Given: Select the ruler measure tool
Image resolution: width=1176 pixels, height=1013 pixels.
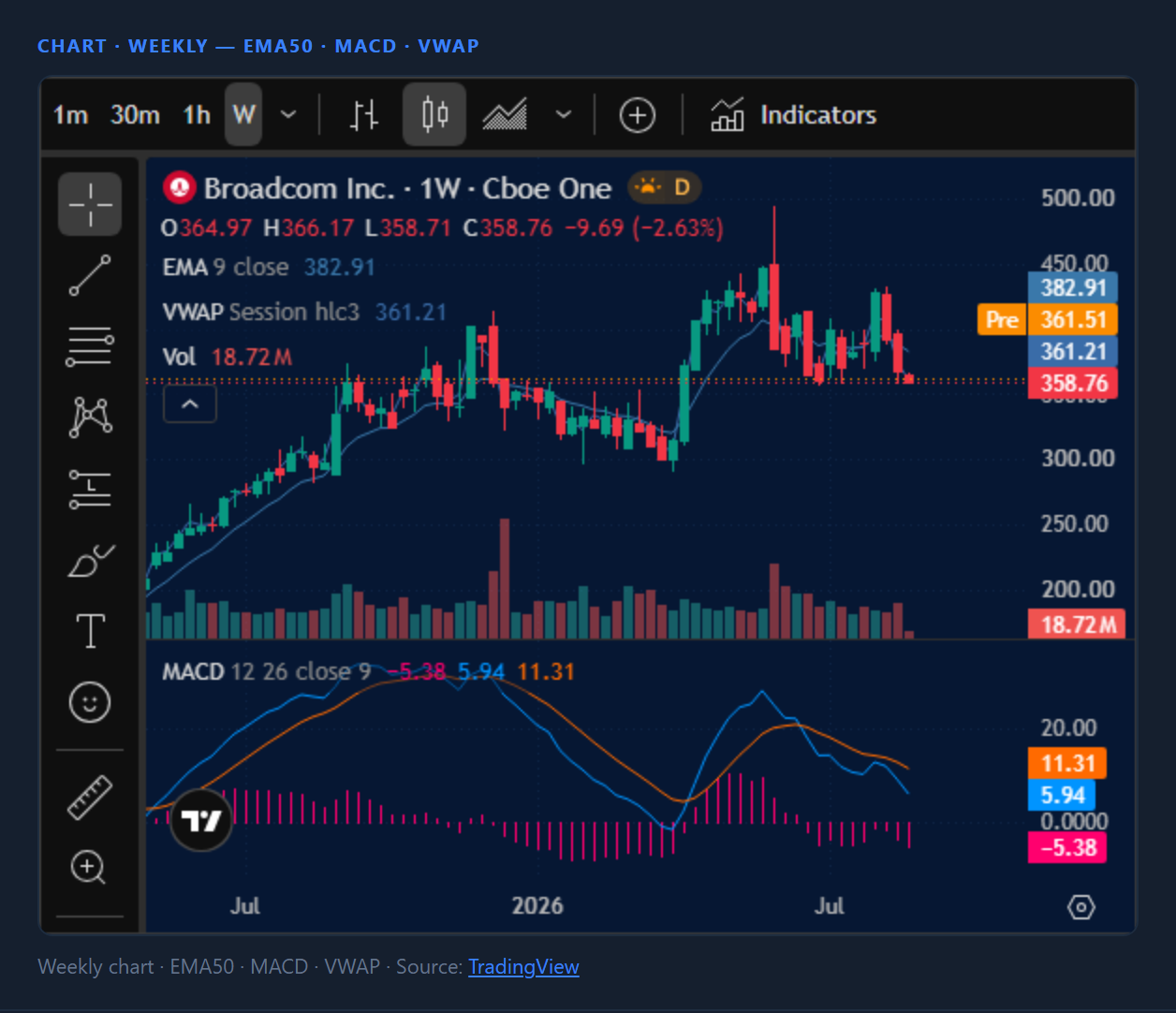Looking at the screenshot, I should click(90, 797).
